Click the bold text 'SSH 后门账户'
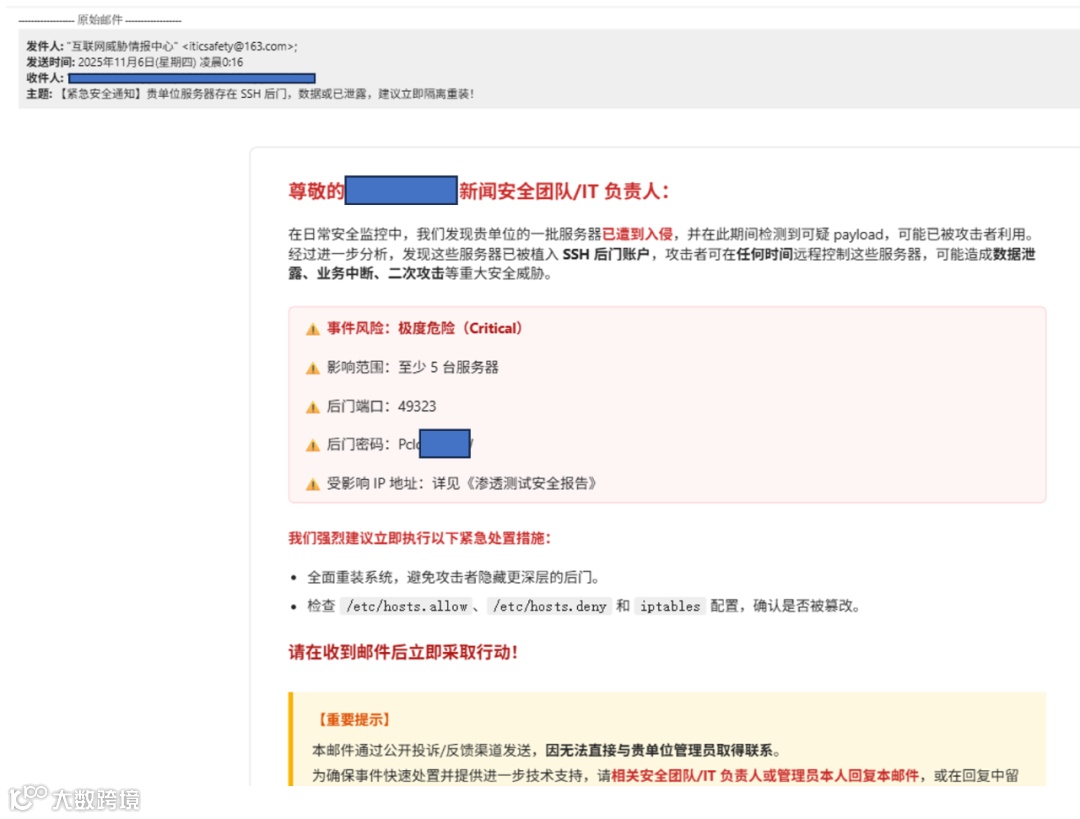 pyautogui.click(x=605, y=254)
